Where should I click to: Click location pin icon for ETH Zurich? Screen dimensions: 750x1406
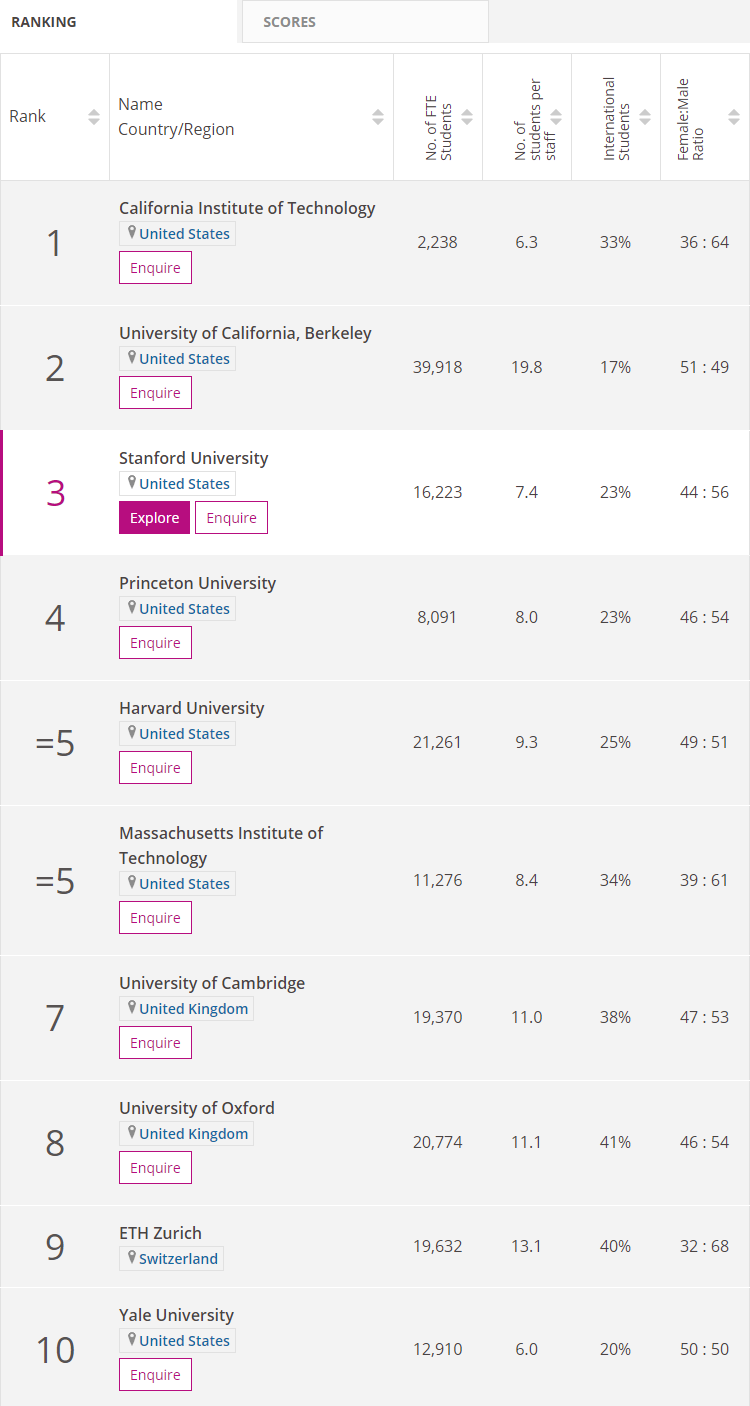132,1257
